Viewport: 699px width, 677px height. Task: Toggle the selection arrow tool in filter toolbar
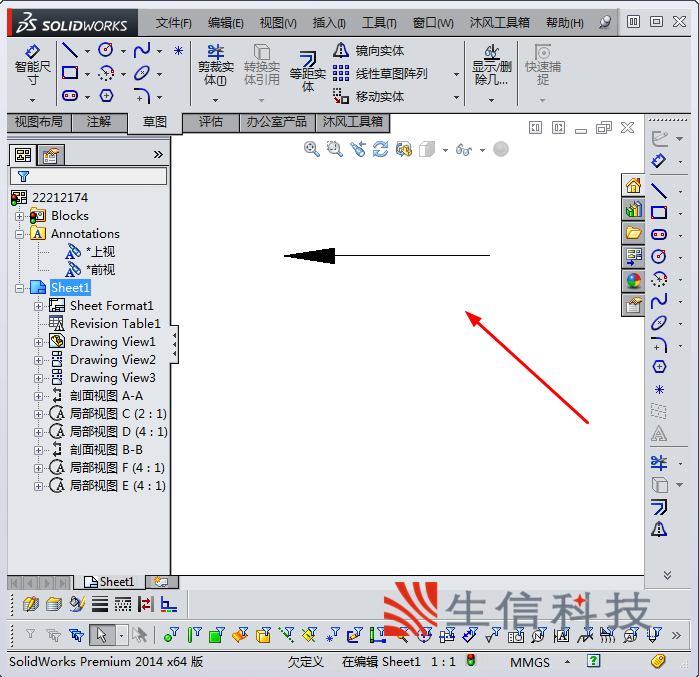[102, 635]
